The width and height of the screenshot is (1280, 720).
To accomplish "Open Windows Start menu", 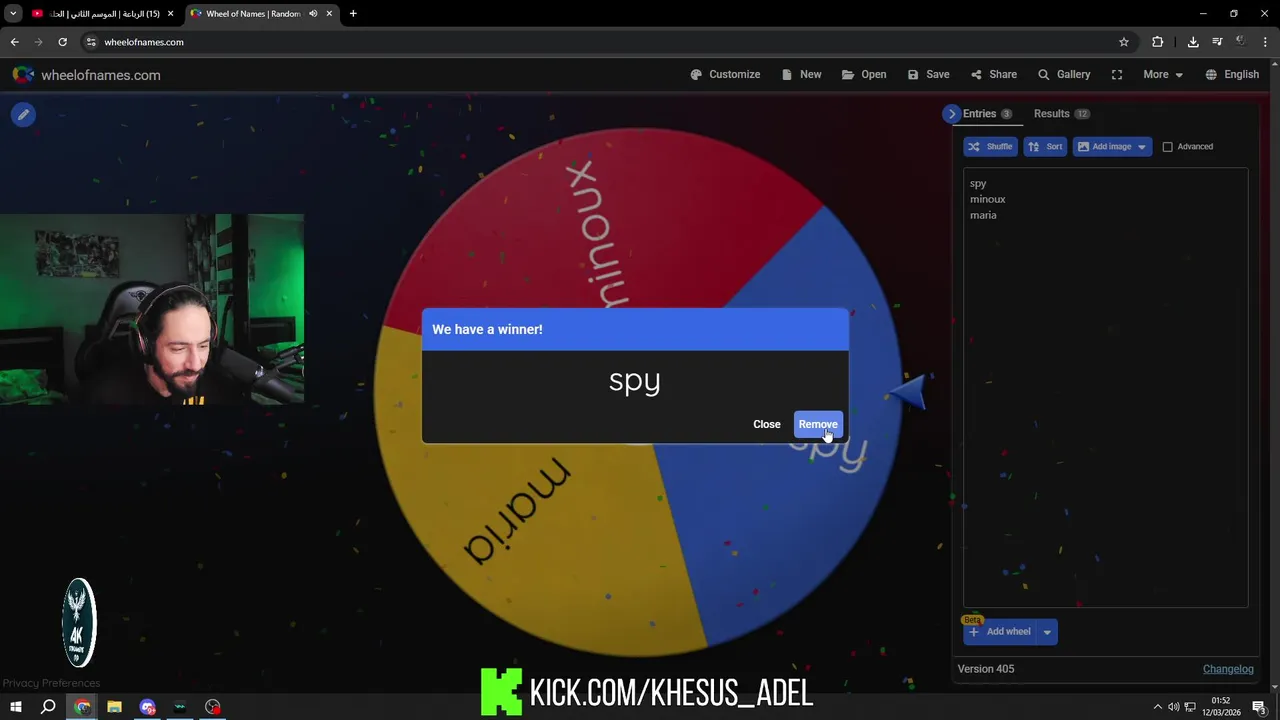I will (15, 707).
